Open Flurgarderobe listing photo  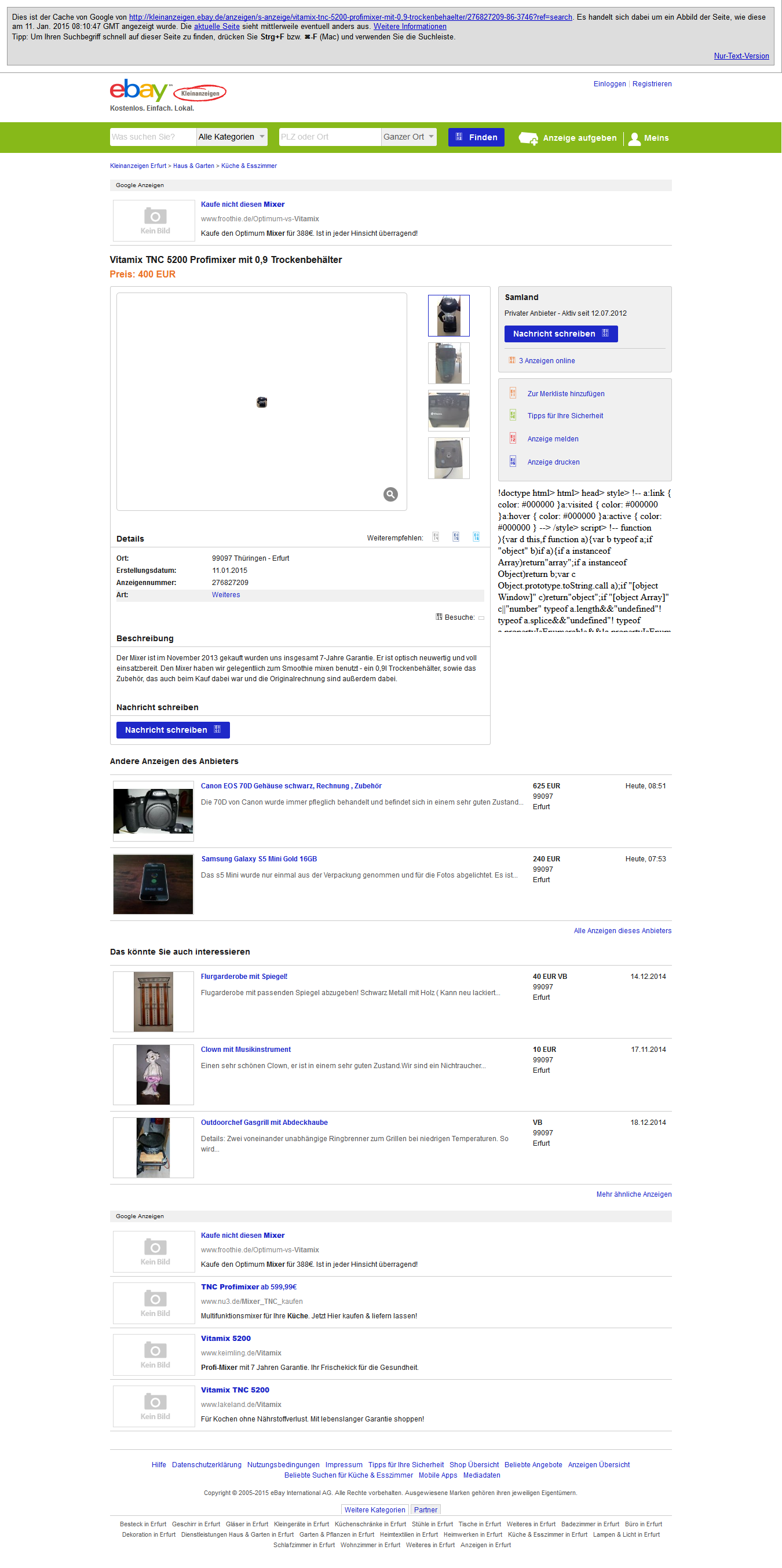click(x=154, y=1002)
